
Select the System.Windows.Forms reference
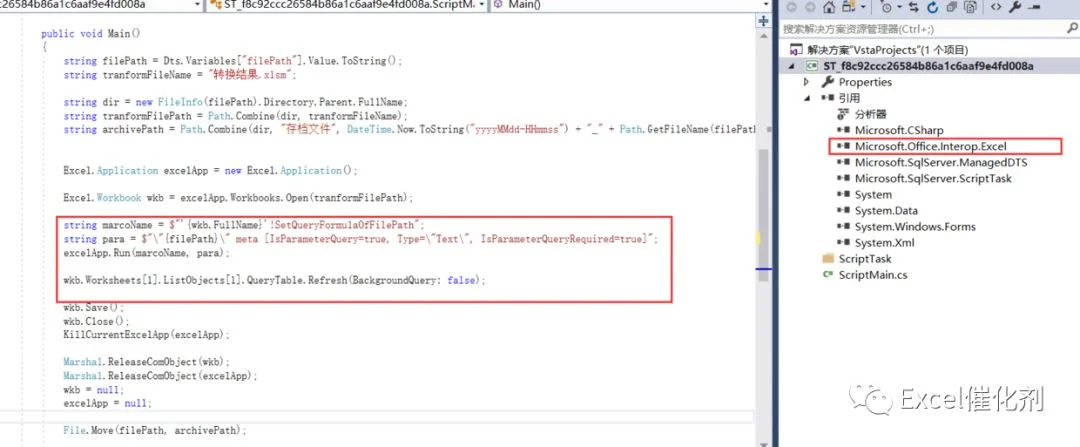pyautogui.click(x=915, y=227)
